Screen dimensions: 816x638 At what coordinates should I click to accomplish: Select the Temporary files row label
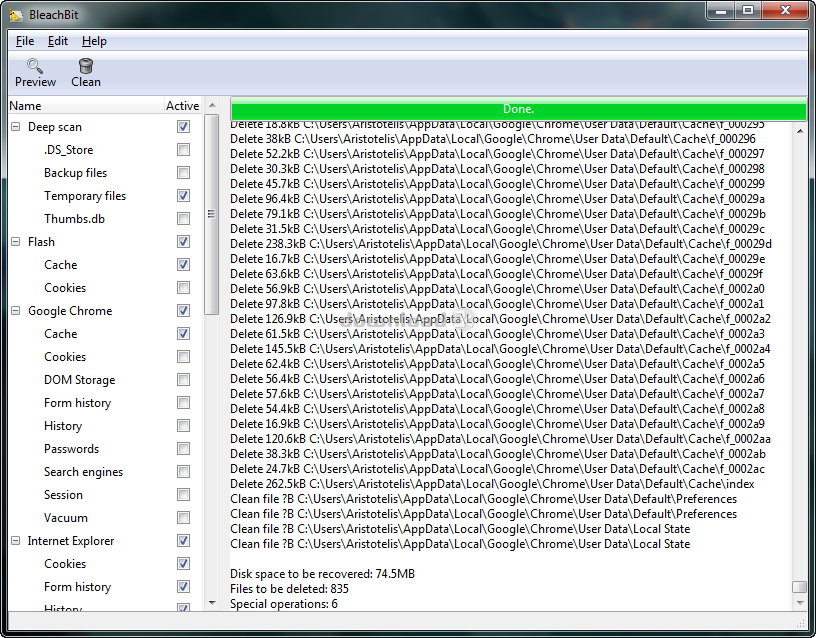point(85,196)
